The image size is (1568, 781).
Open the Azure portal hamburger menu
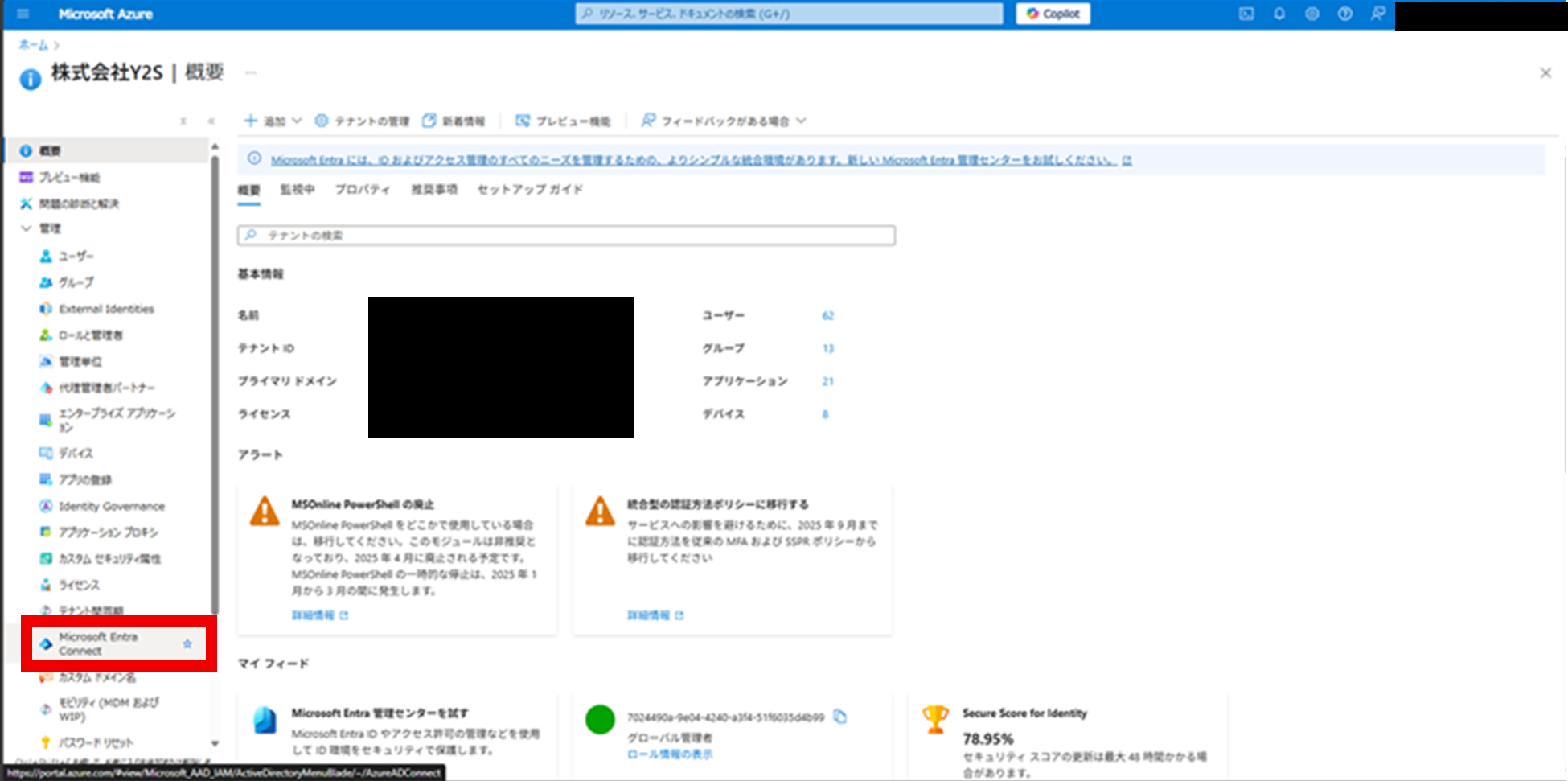23,14
